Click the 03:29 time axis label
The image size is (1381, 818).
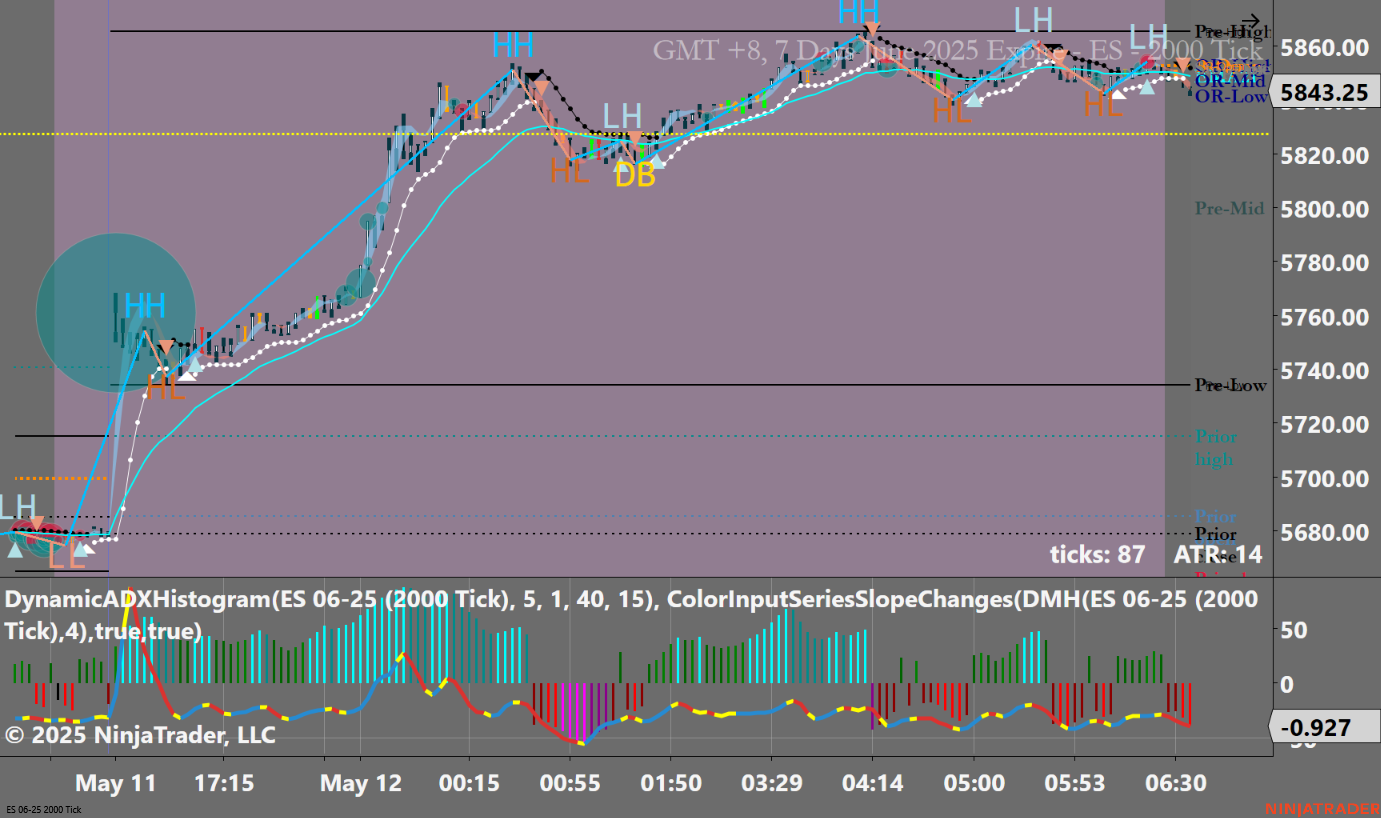click(x=773, y=782)
